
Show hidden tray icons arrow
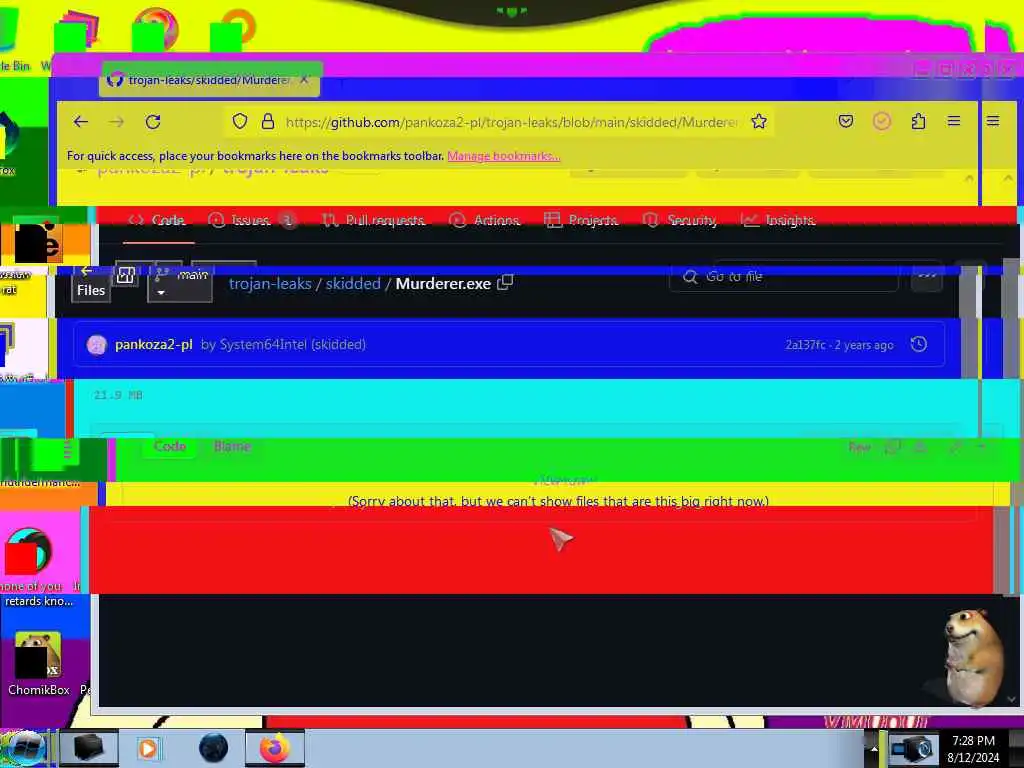(x=874, y=748)
